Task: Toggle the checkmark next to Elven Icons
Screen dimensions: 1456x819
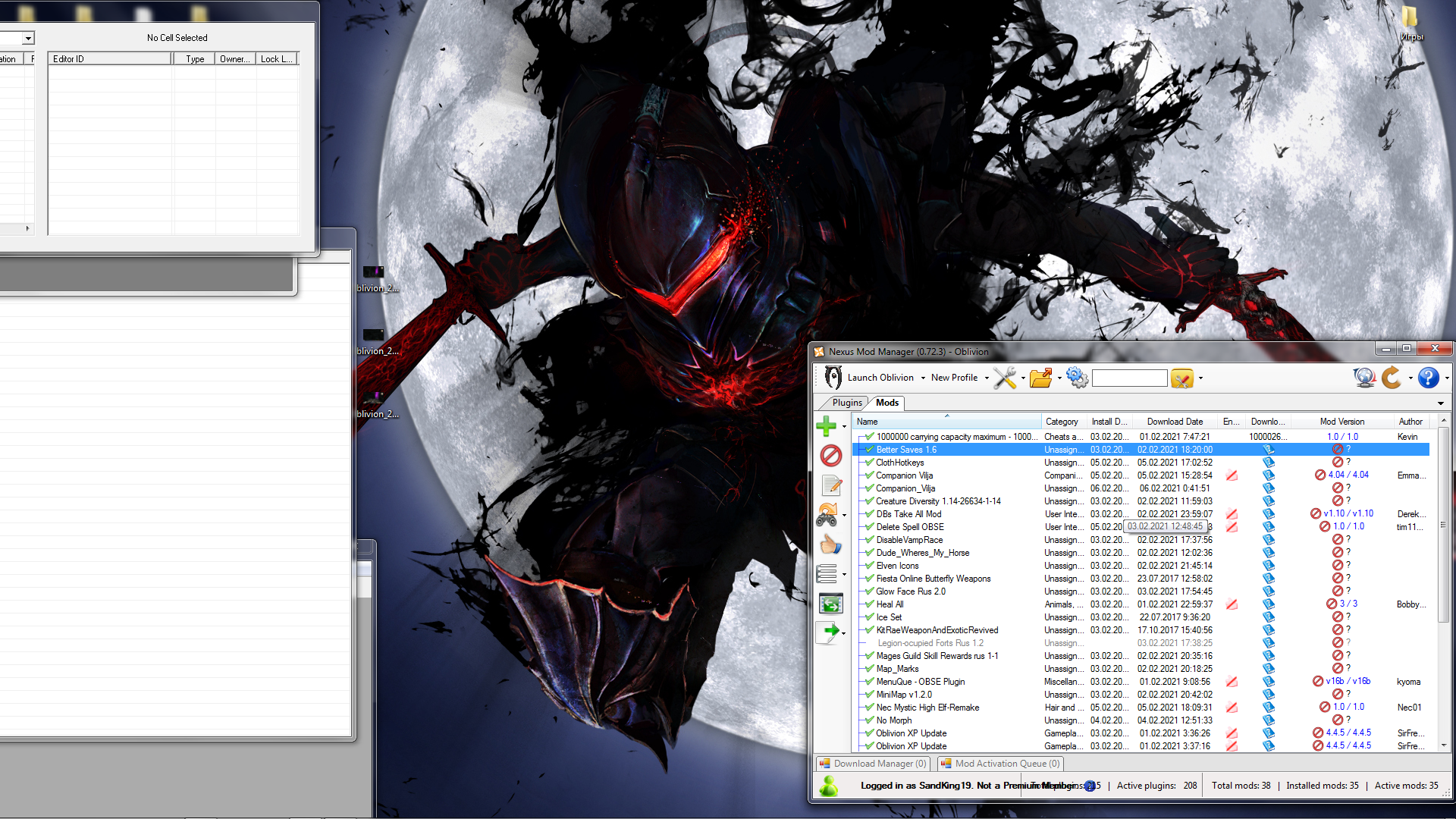Action: click(x=869, y=566)
